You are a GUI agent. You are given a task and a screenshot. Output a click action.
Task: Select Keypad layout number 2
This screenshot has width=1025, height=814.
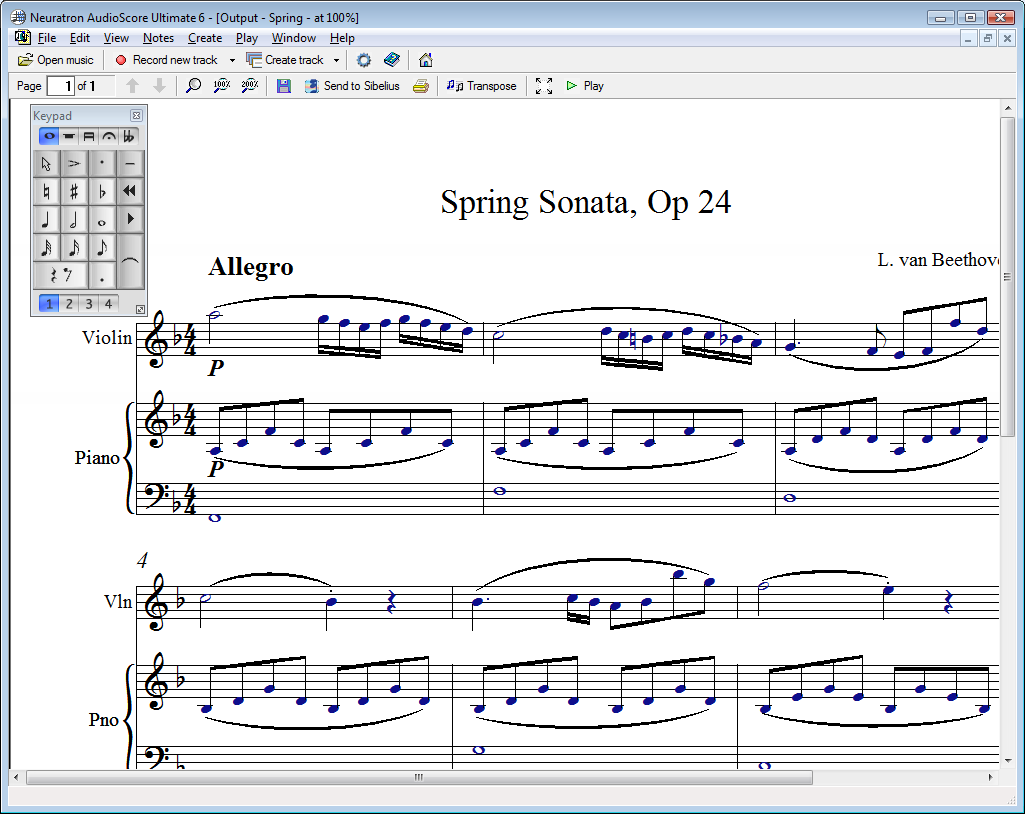coord(69,303)
